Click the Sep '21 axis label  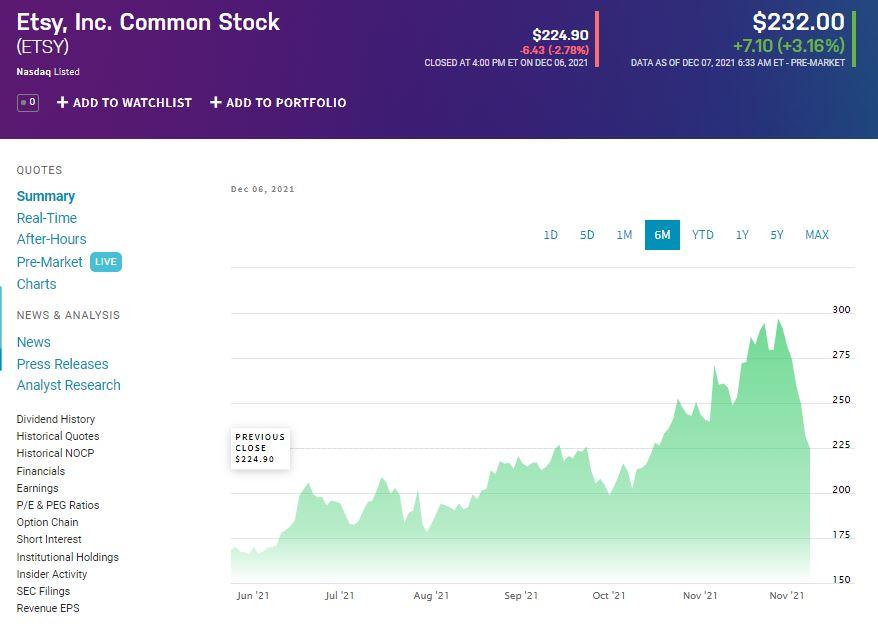coord(521,595)
